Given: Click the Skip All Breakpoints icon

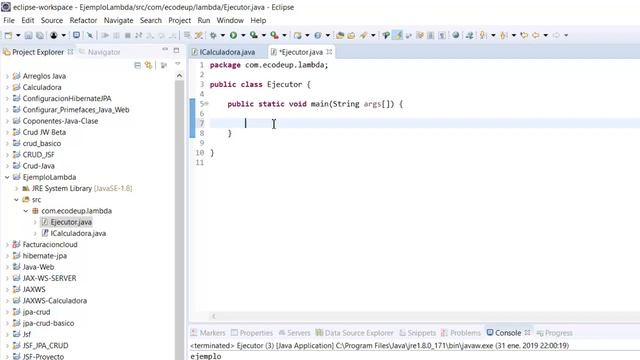Looking at the screenshot, I should coord(90,36).
